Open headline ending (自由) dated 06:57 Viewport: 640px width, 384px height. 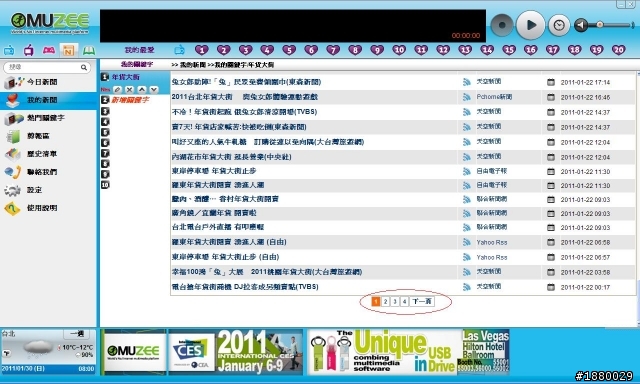pos(225,257)
